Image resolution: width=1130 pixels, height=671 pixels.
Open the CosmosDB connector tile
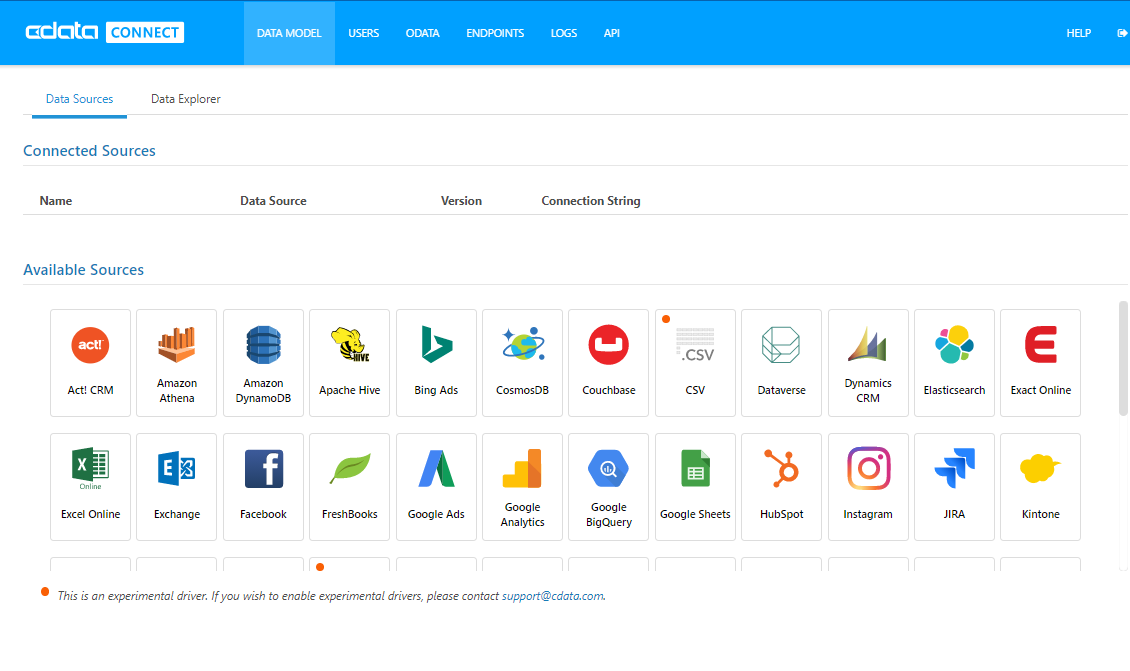522,363
